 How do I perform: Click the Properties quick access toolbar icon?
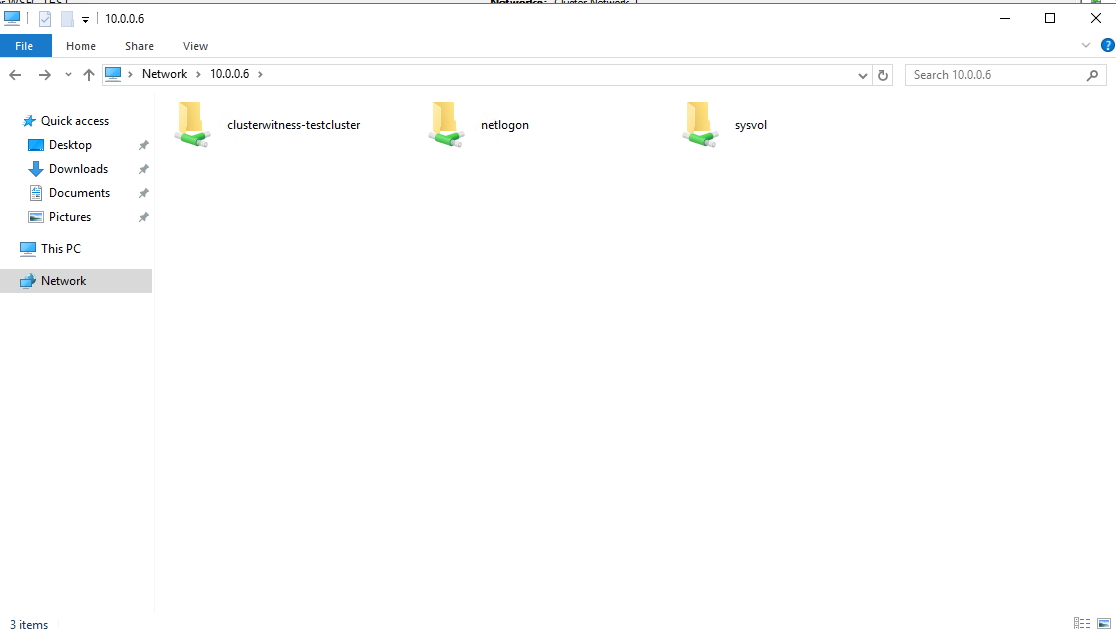(x=45, y=19)
